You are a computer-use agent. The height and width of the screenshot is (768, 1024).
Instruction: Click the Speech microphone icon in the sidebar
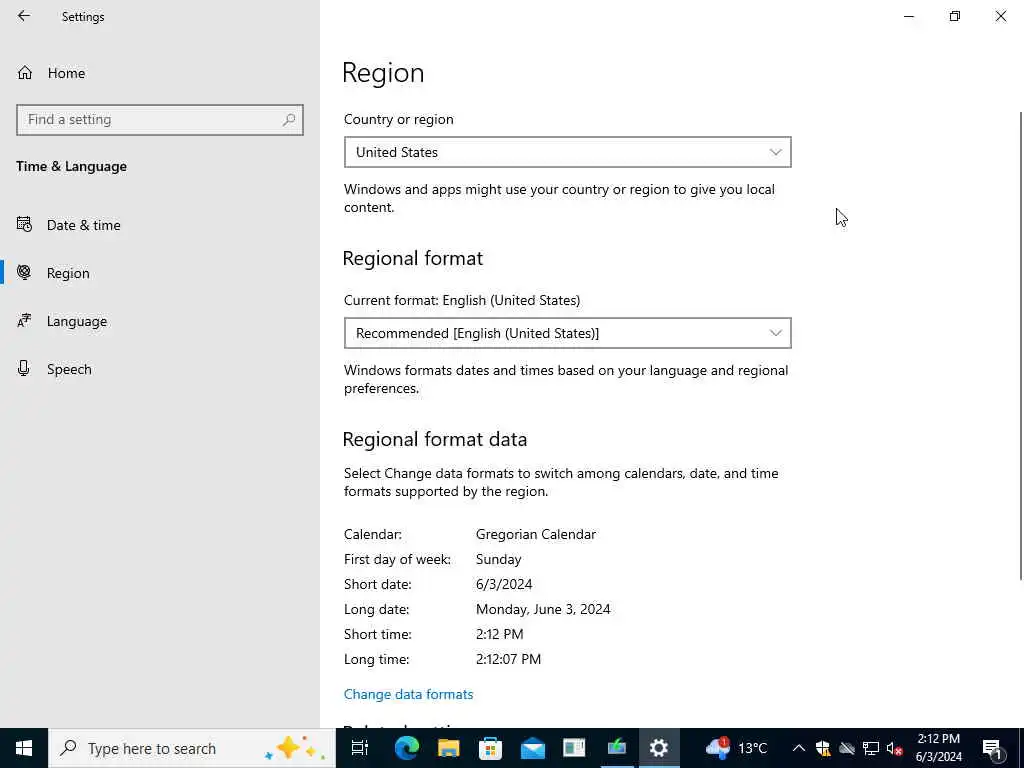(x=24, y=368)
